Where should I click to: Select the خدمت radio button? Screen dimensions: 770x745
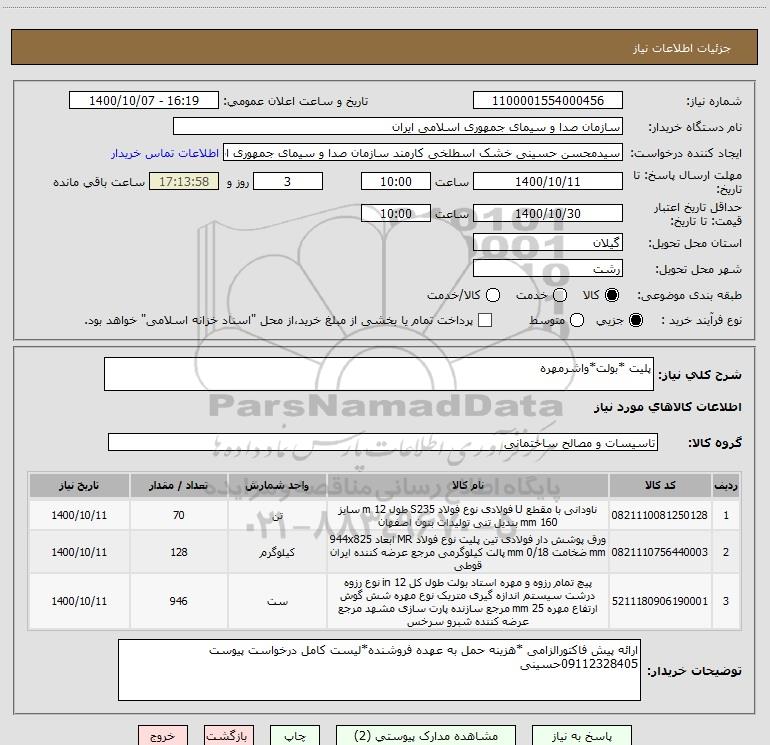560,295
